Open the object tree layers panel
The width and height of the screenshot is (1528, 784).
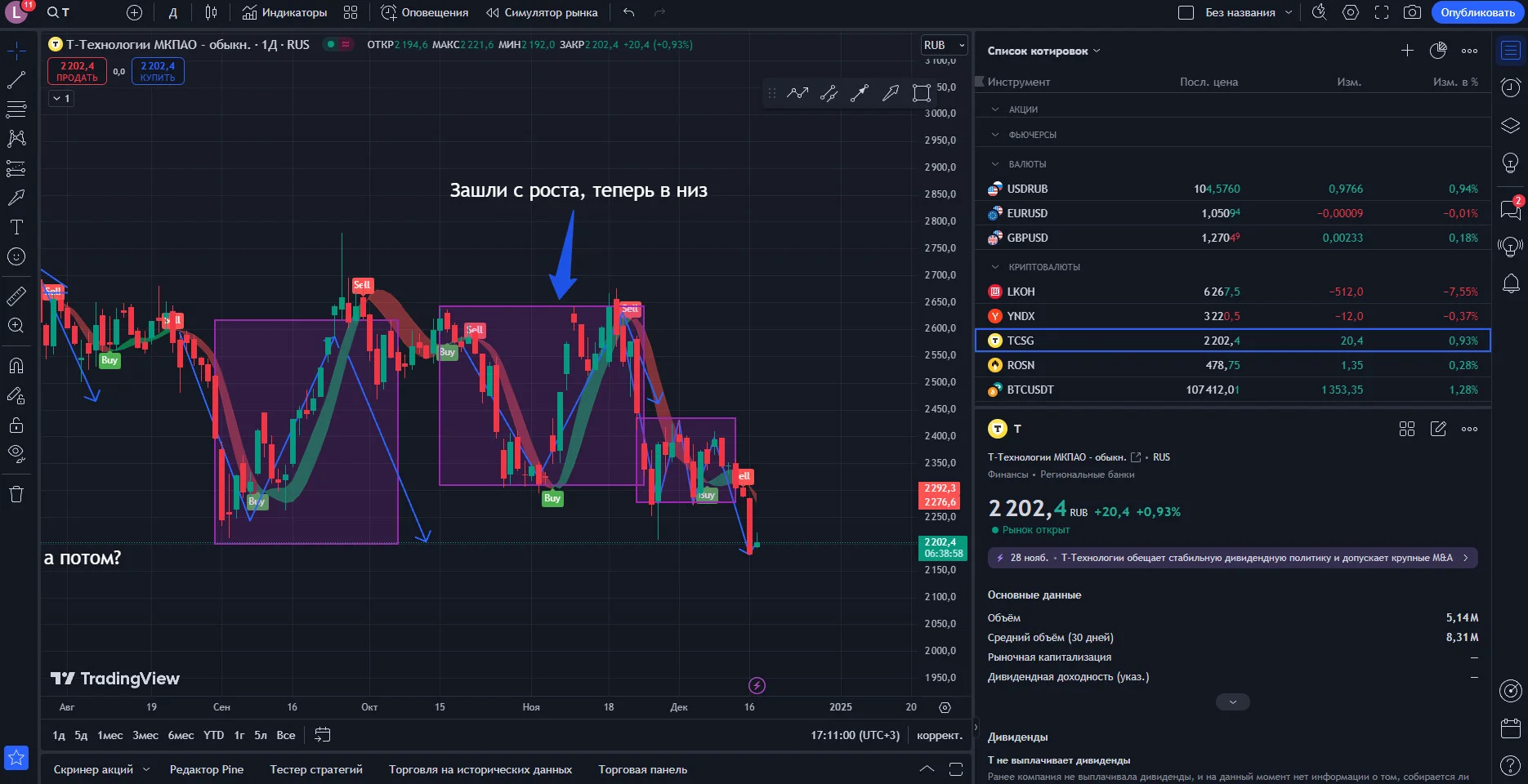(1511, 125)
